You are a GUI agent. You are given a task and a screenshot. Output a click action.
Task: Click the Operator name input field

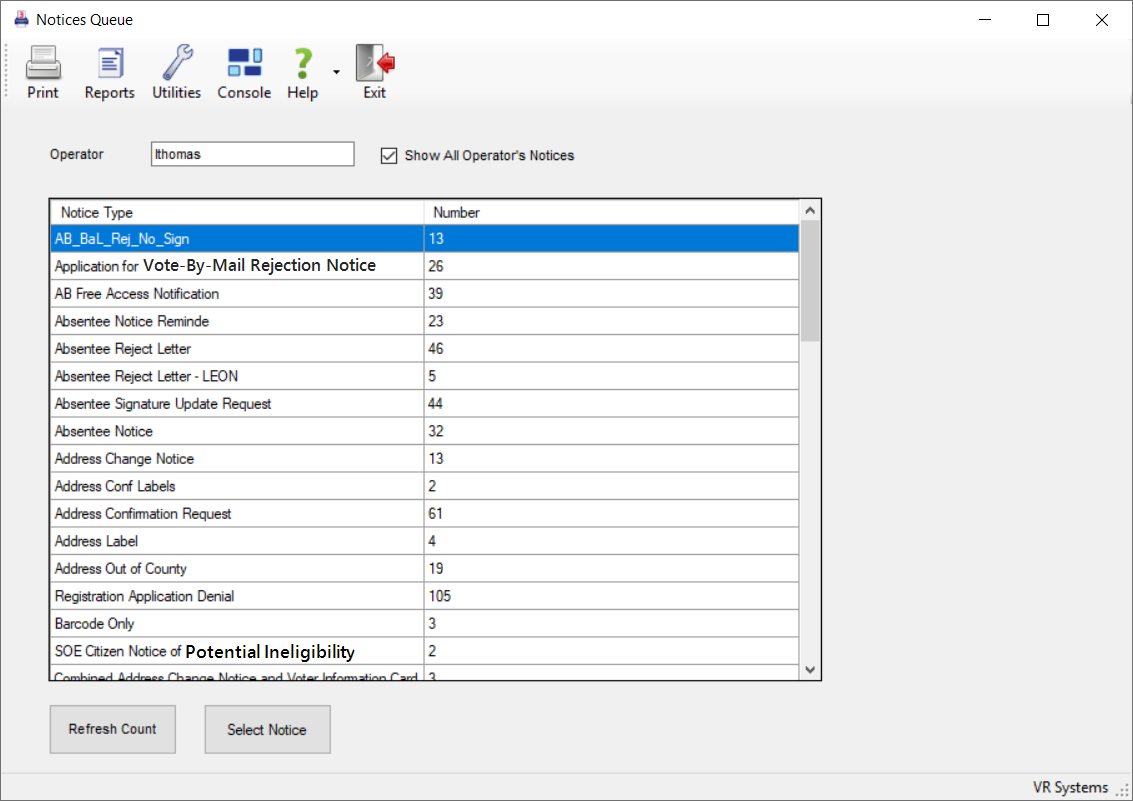pyautogui.click(x=252, y=154)
